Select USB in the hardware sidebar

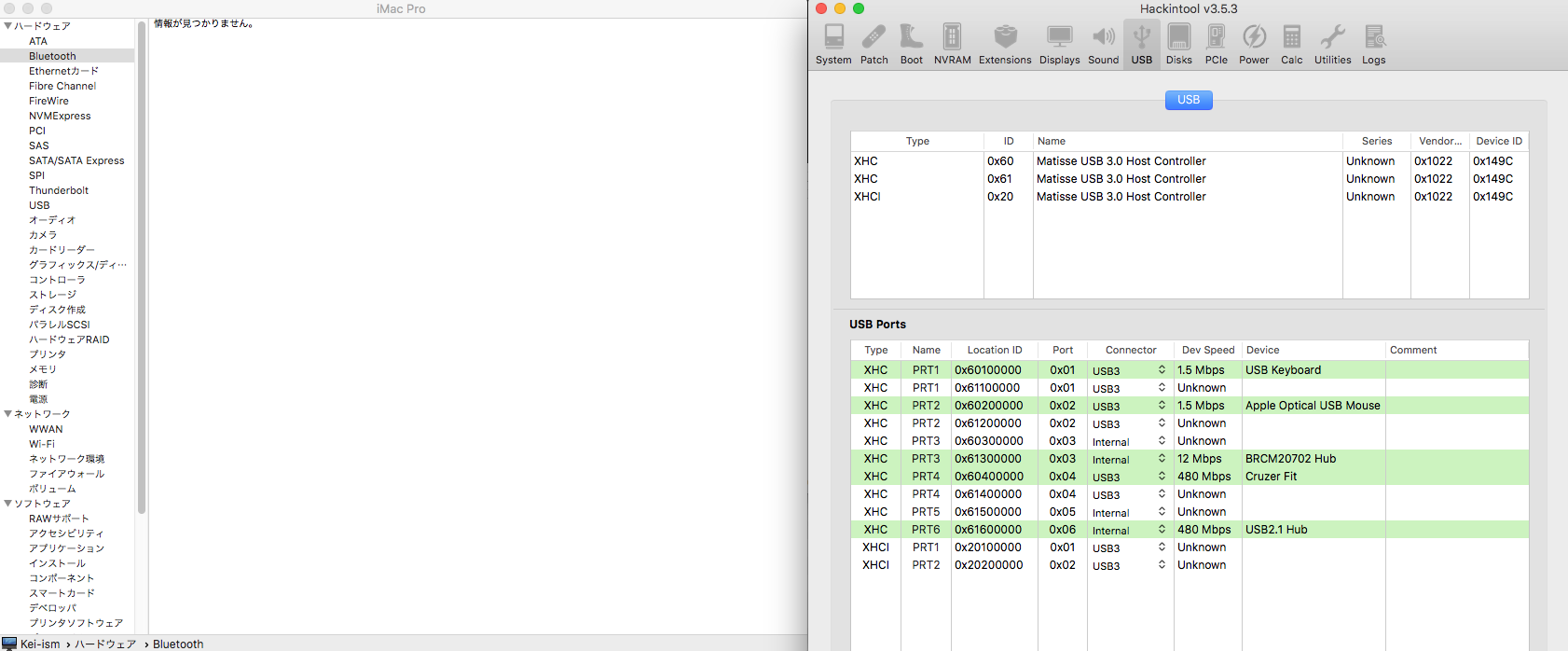39,205
